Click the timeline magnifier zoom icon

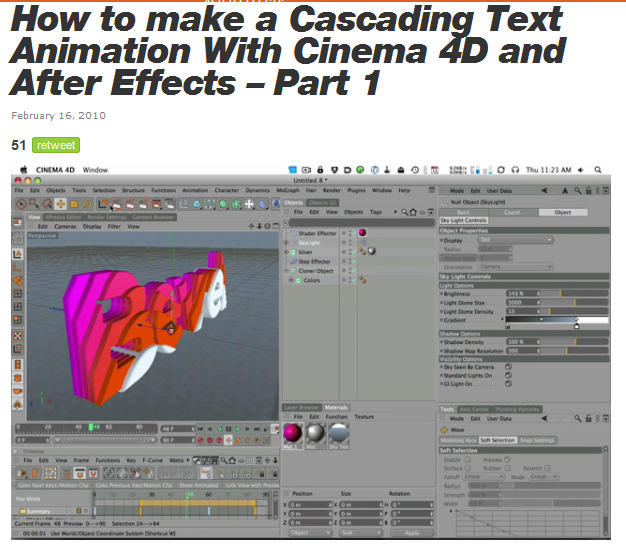point(224,460)
